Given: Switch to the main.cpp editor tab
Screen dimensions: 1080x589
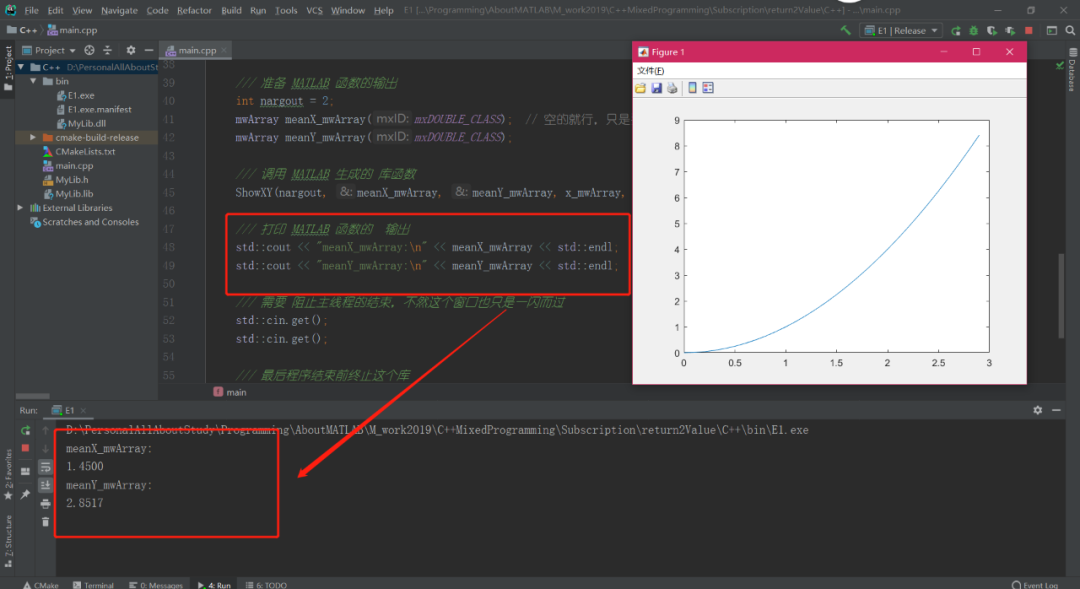Looking at the screenshot, I should (196, 49).
